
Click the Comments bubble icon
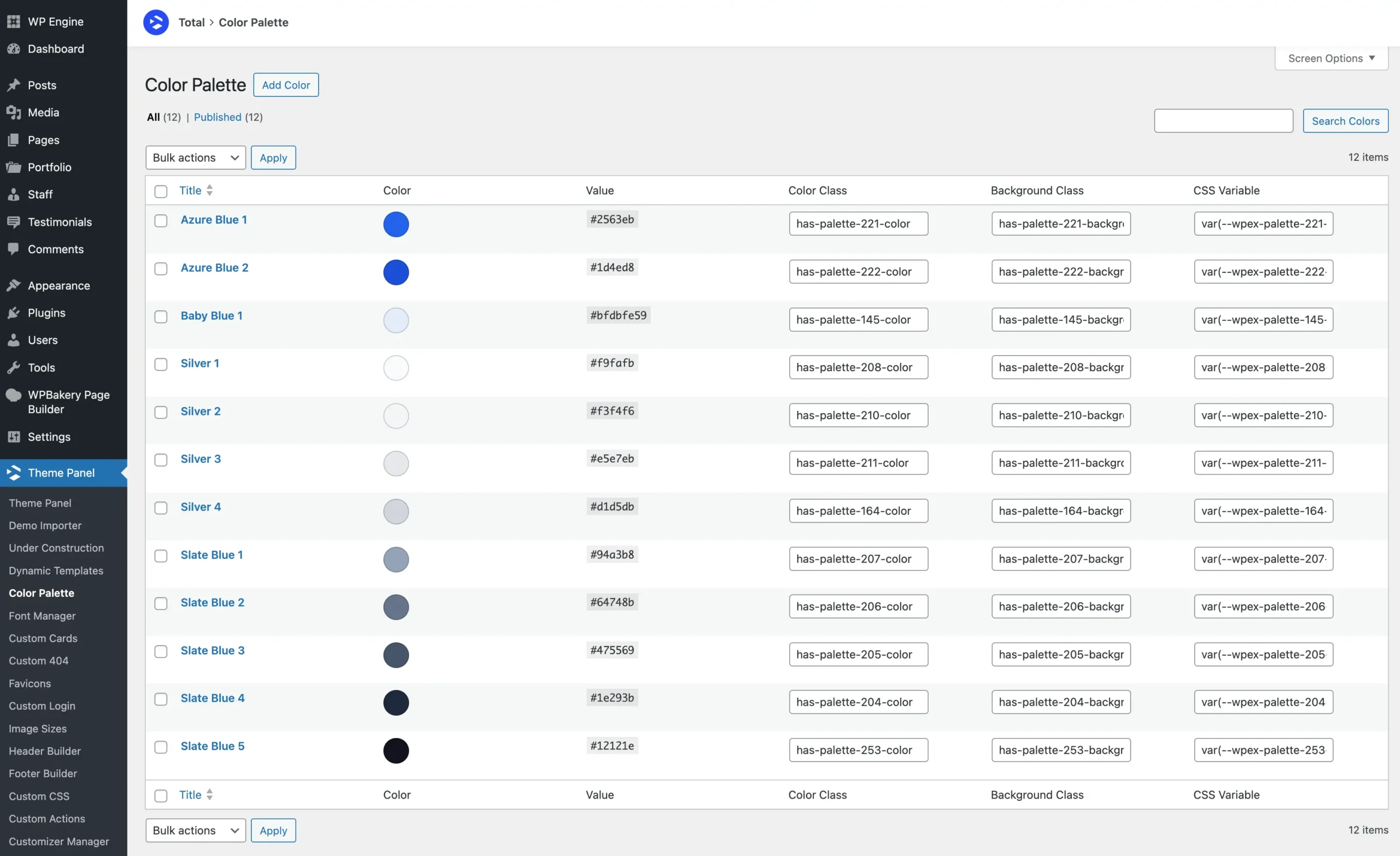(x=14, y=249)
